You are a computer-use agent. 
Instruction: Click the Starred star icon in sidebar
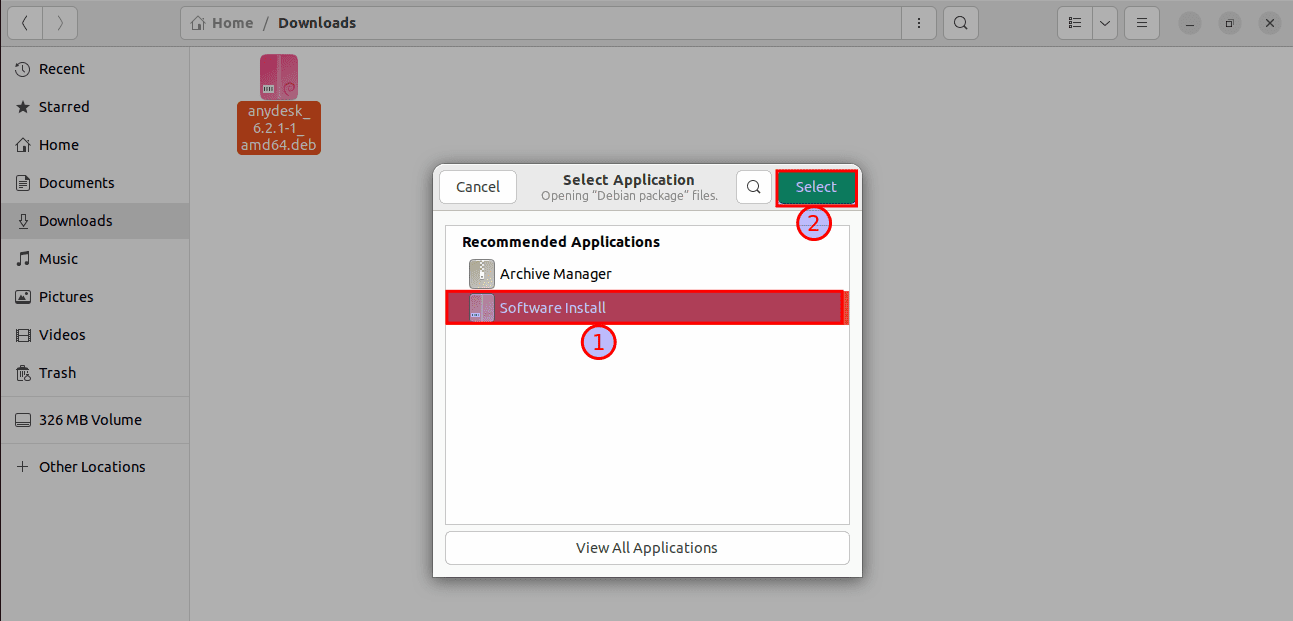point(23,107)
